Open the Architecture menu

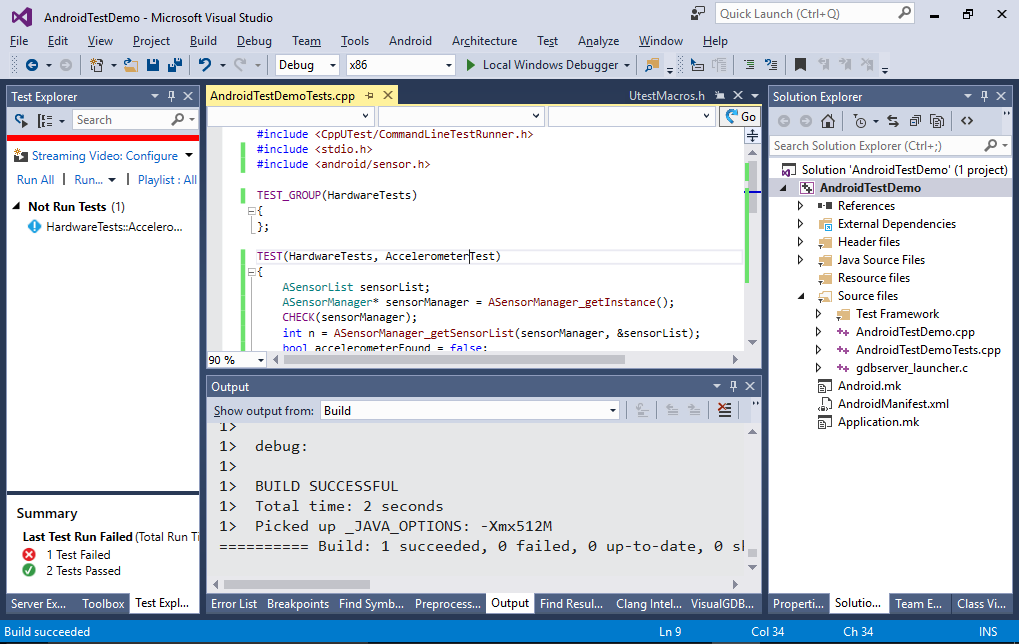pos(484,41)
